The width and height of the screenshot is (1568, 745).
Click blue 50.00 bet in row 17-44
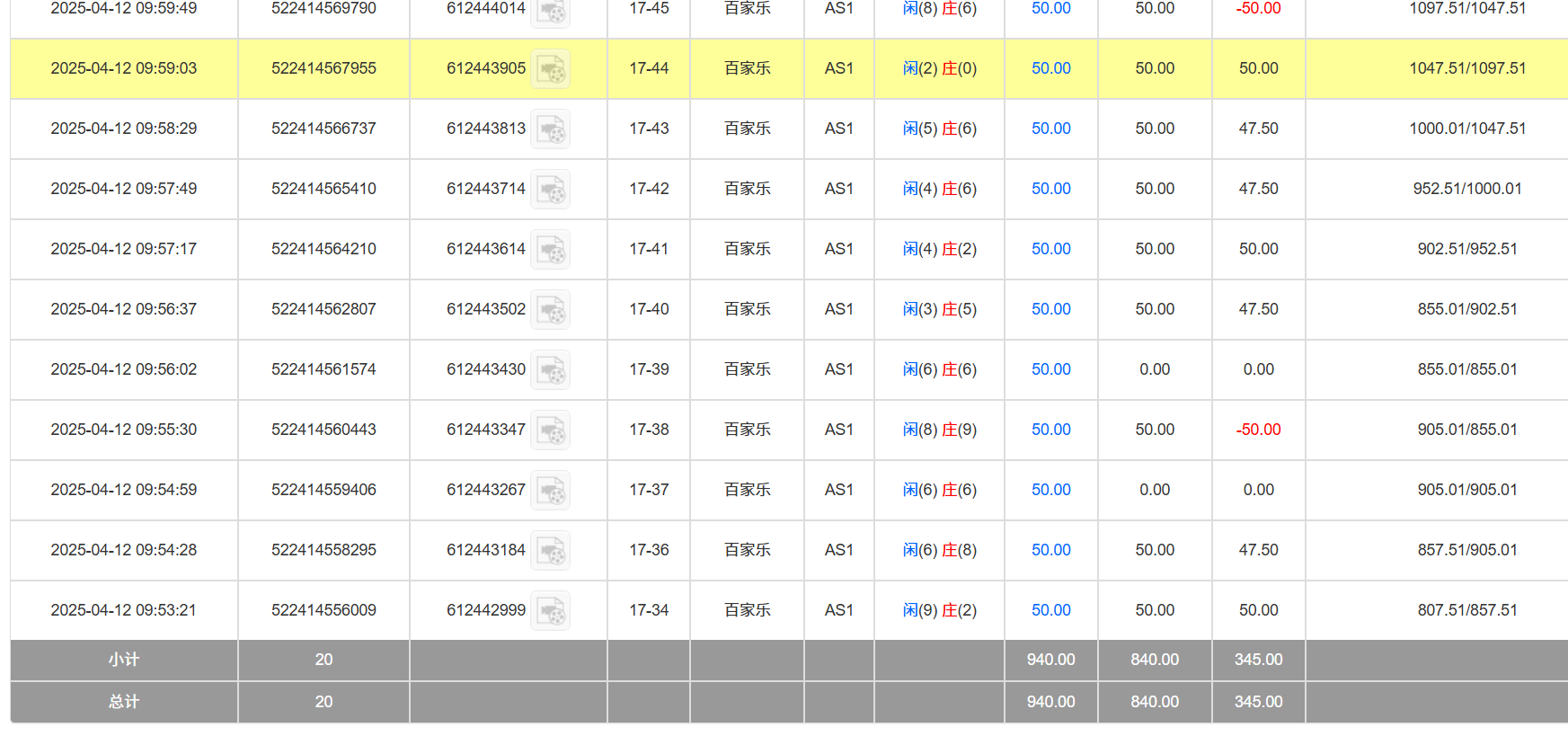[1050, 68]
